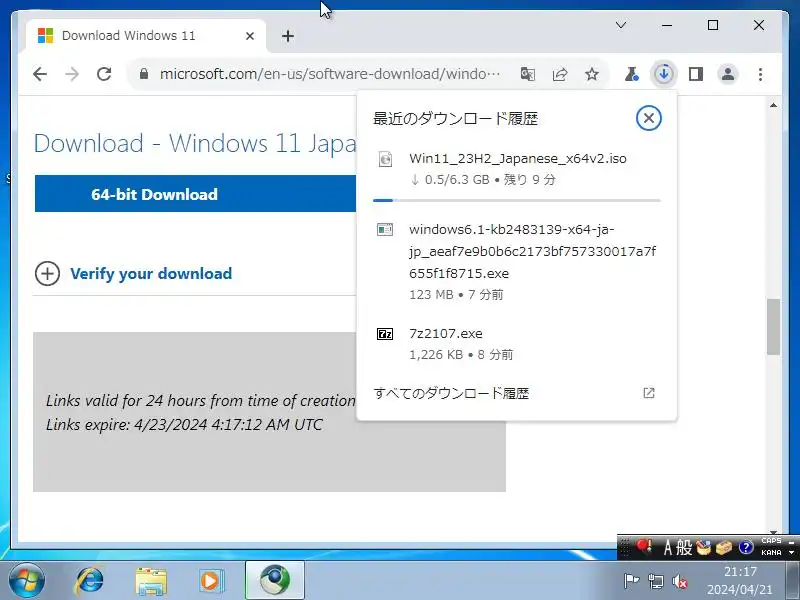Click the scrollbar up arrow
Image resolution: width=800 pixels, height=600 pixels.
pos(773,105)
